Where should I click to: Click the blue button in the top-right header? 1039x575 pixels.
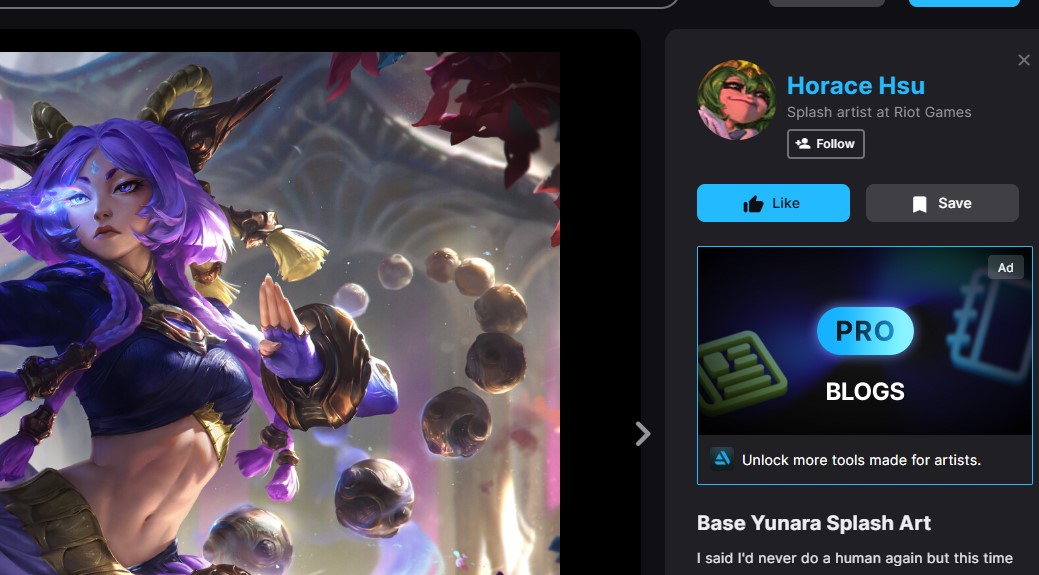tap(964, 3)
